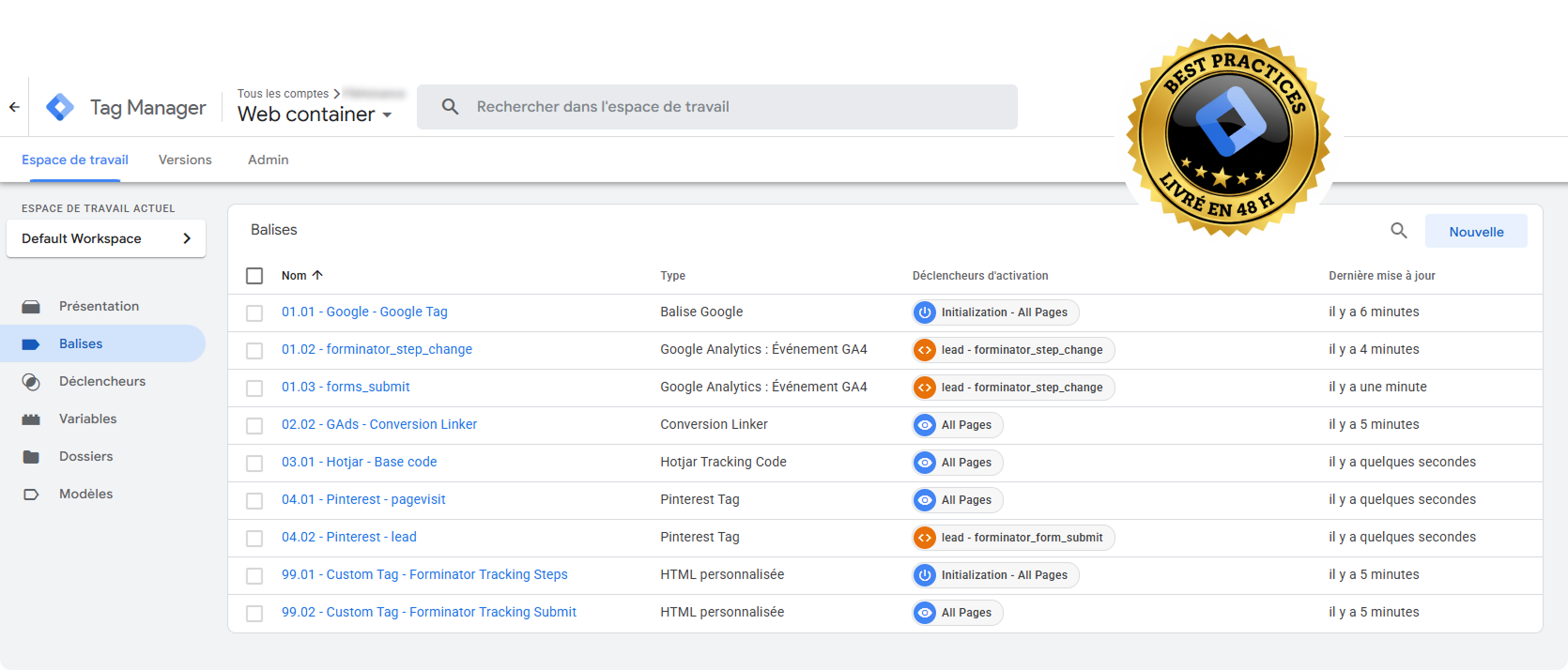
Task: Check the box for 01.01 Google Tag
Action: tap(254, 312)
